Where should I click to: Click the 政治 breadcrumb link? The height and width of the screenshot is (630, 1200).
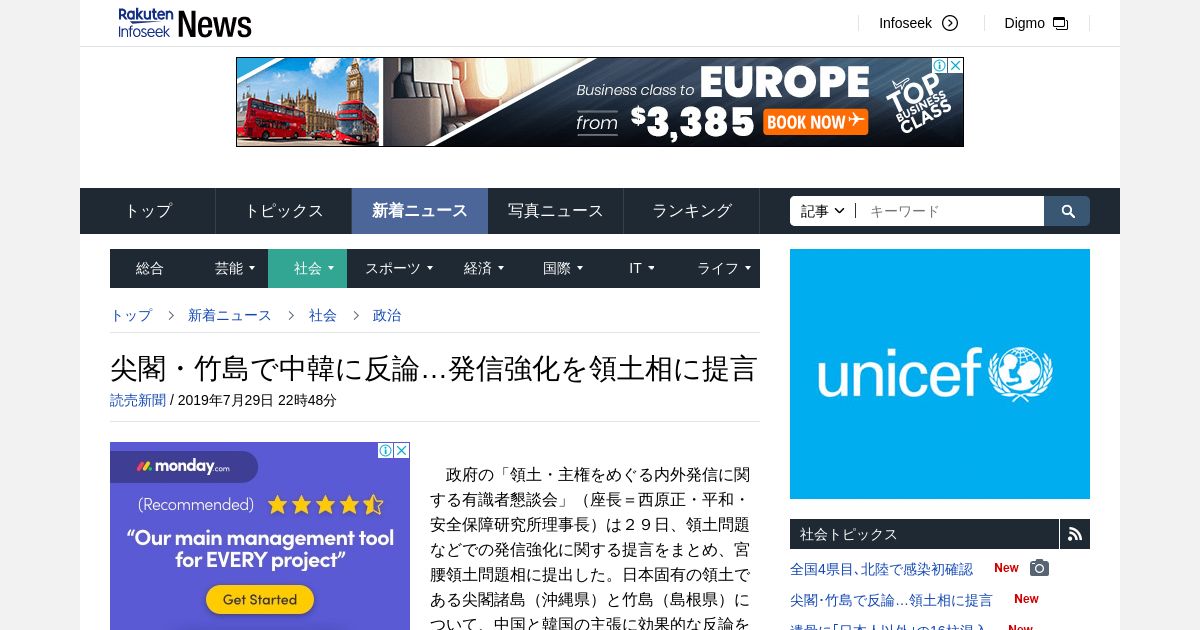[x=387, y=315]
